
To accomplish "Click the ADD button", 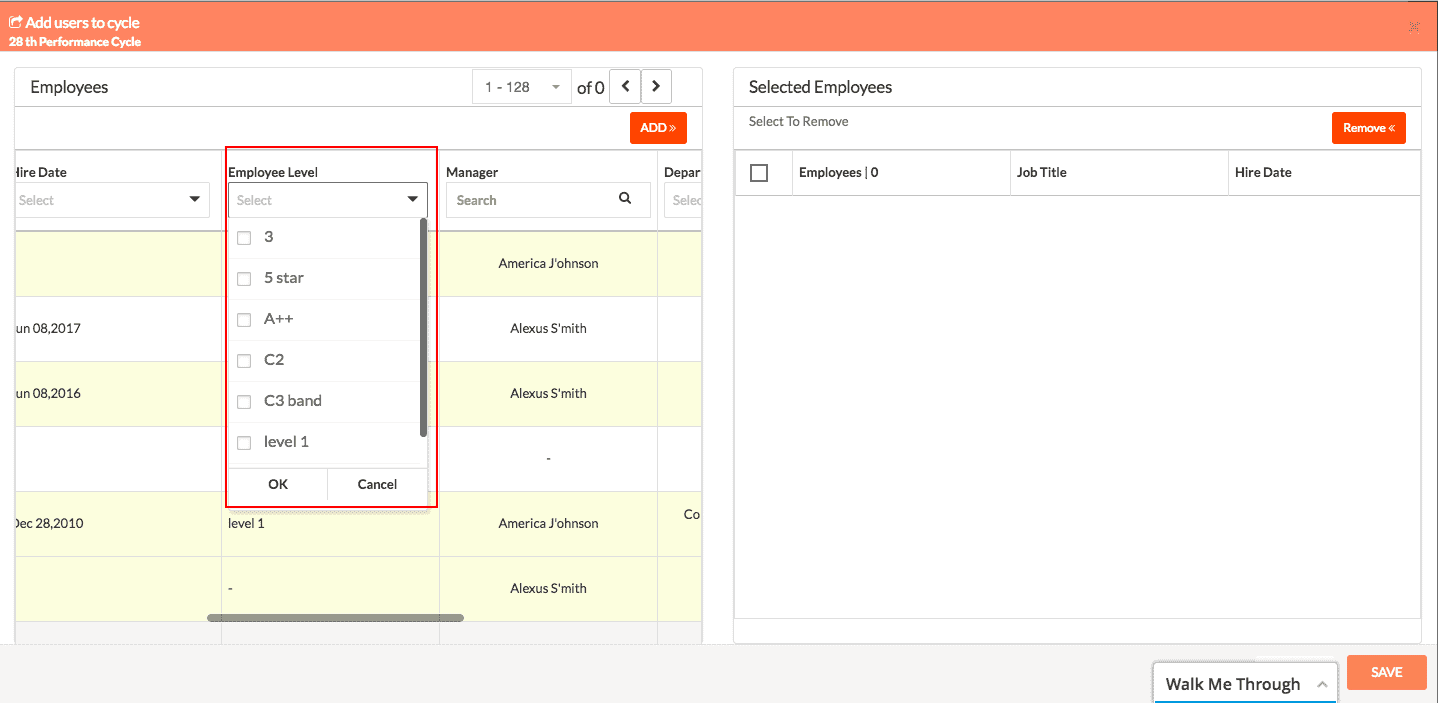I will (658, 128).
